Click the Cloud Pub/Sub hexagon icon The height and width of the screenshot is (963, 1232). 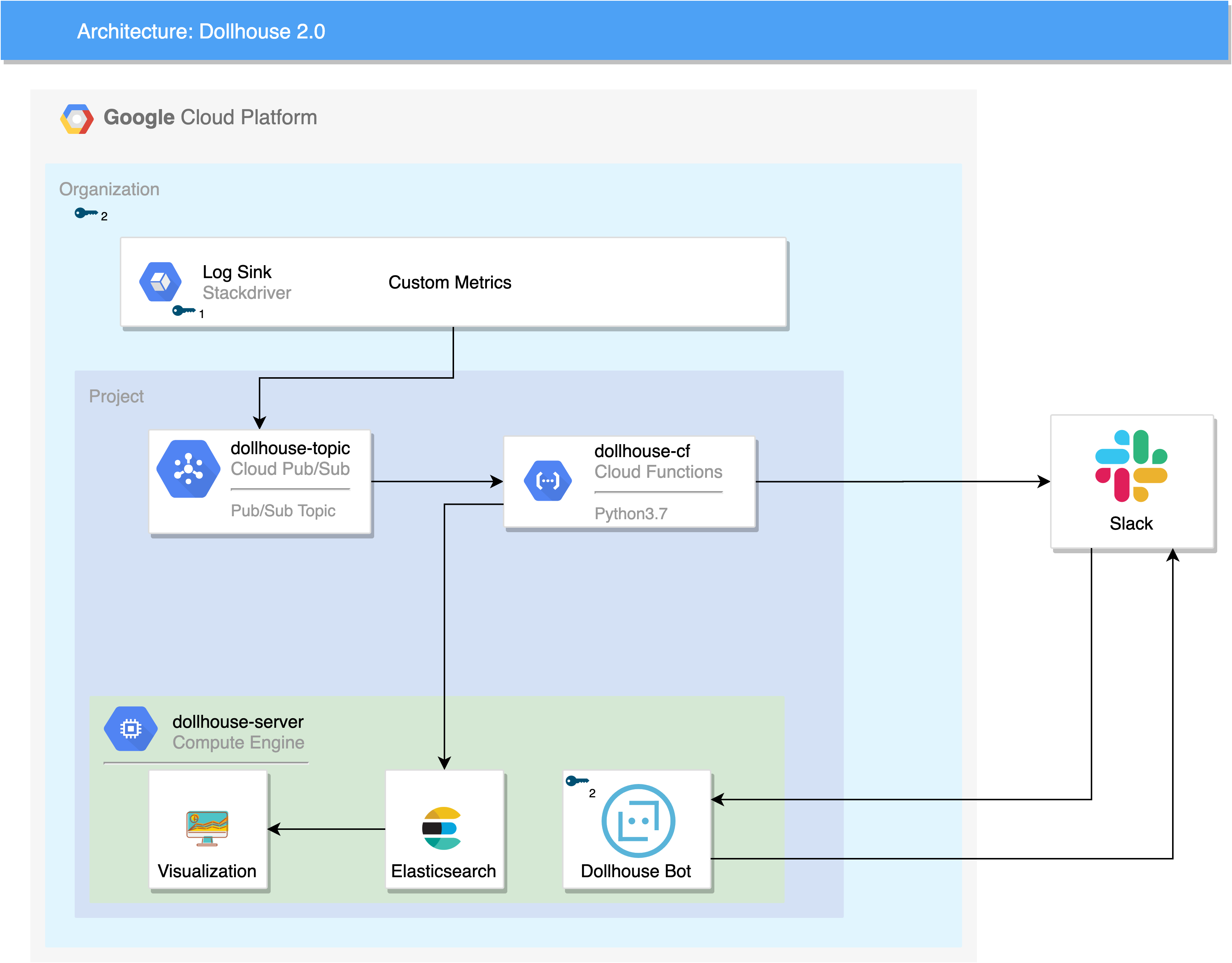189,469
